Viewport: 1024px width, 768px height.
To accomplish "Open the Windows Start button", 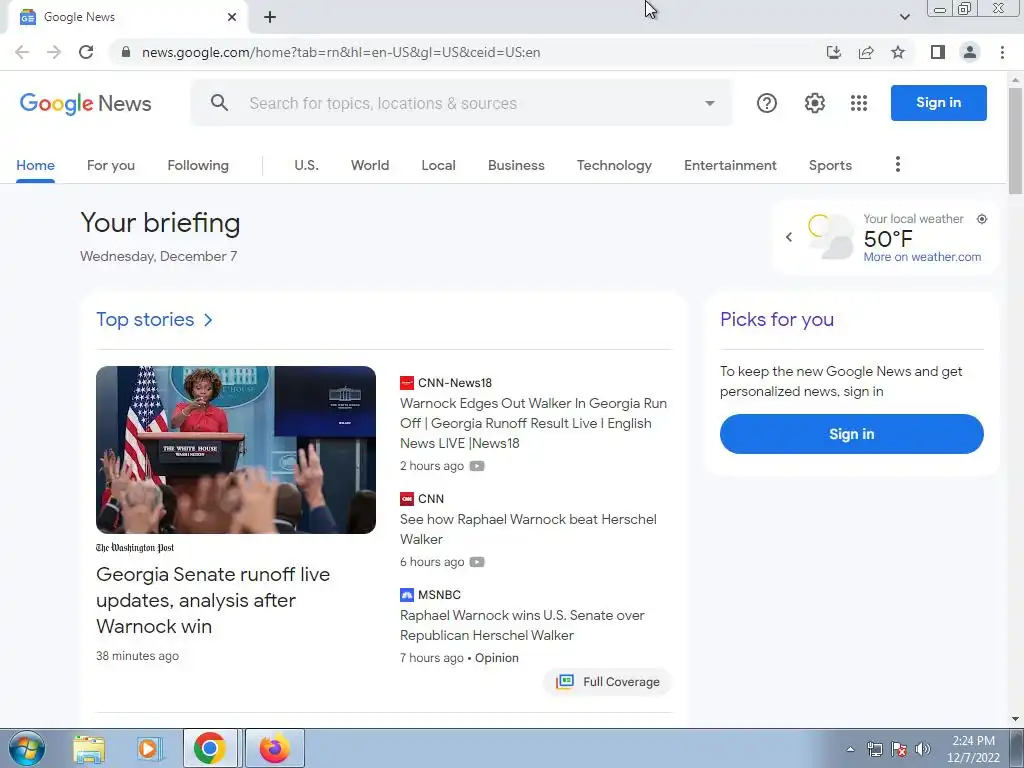I will tap(27, 748).
